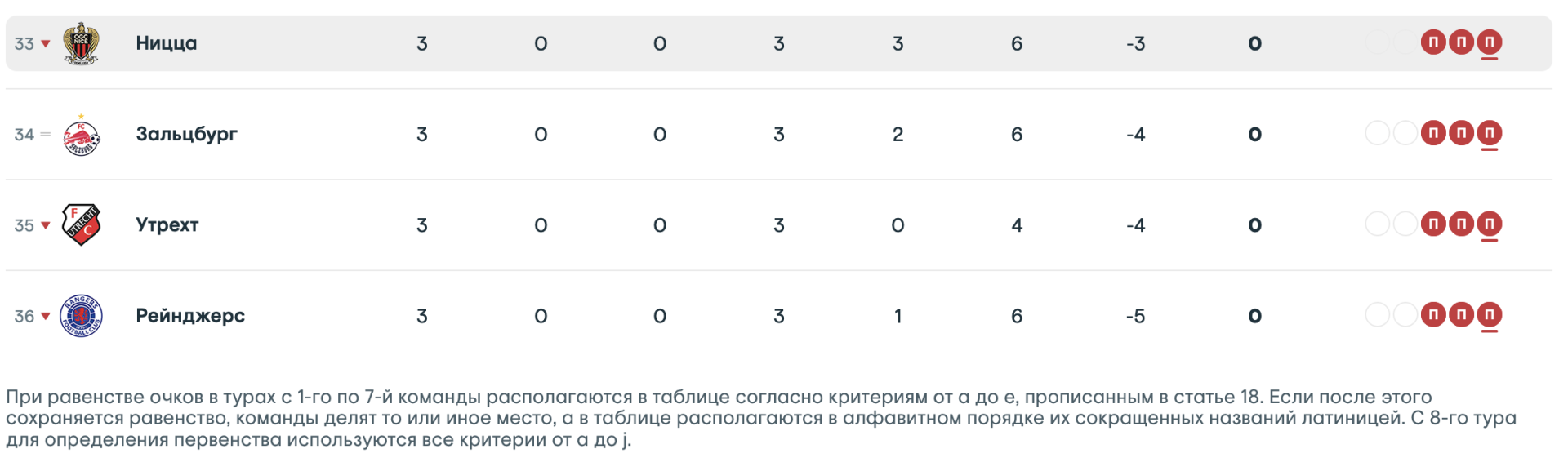Open the Зальцбург team page
1568x471 pixels.
[x=186, y=134]
